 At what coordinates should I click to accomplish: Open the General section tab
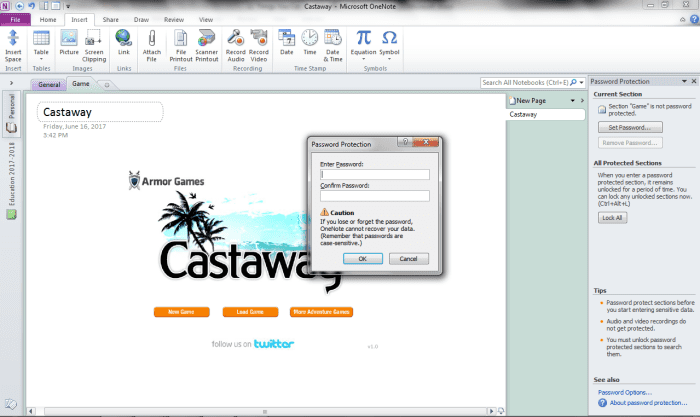(49, 85)
